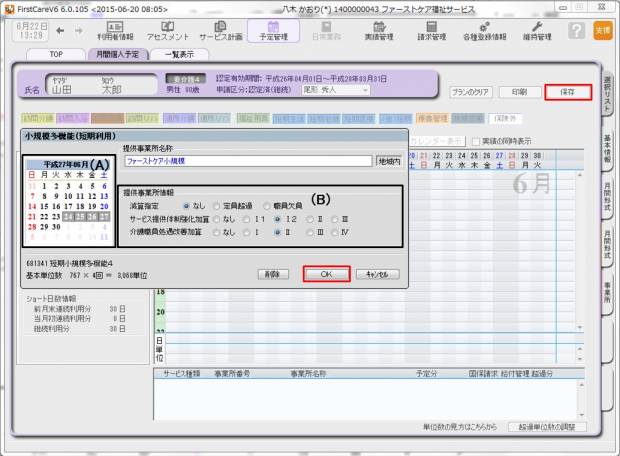This screenshot has height=456, width=620.
Task: Select the 基本情報 side tab
Action: click(x=607, y=150)
